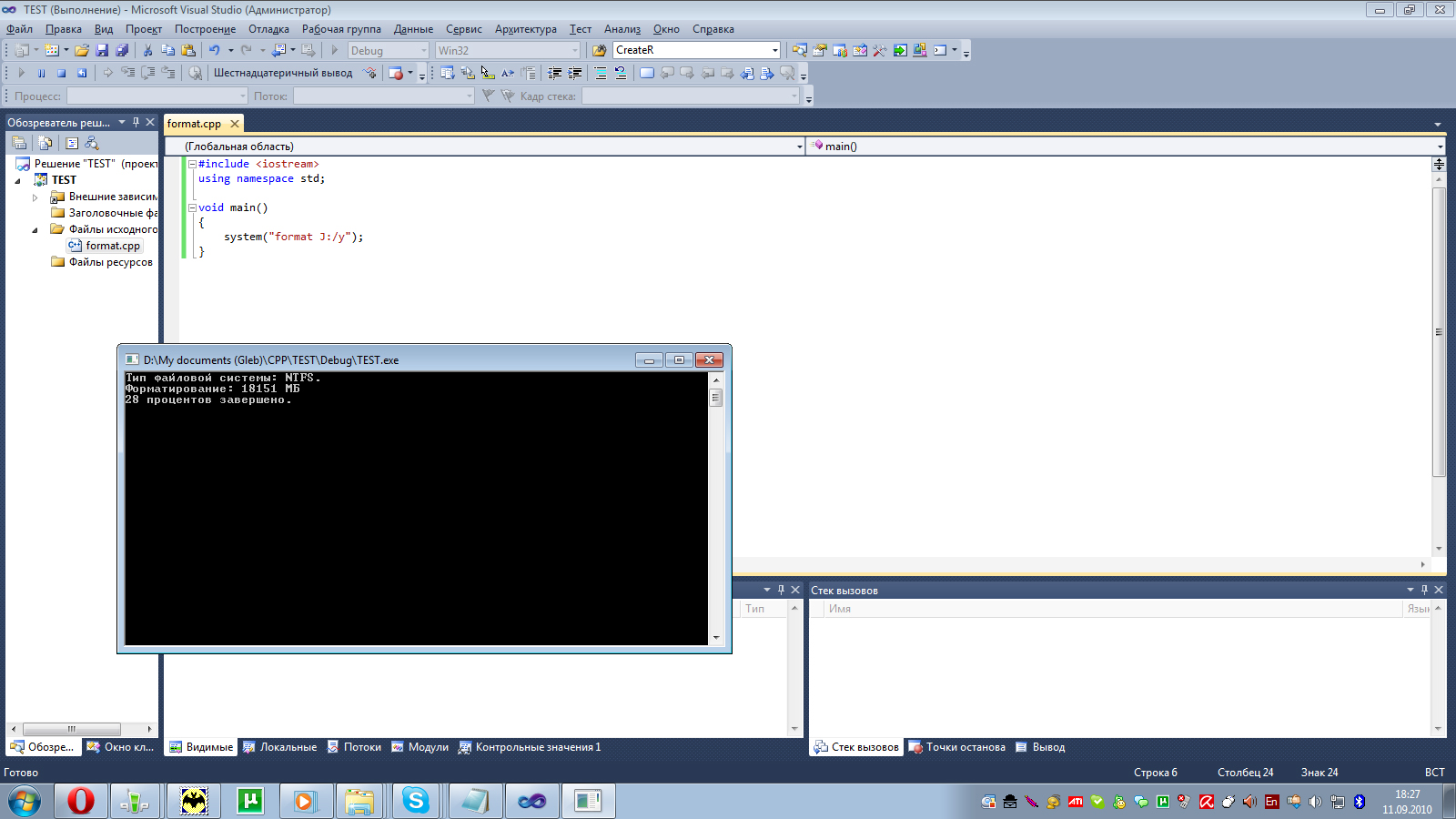The height and width of the screenshot is (819, 1456).
Task: Pause debugging with the Break All icon
Action: pos(41,73)
